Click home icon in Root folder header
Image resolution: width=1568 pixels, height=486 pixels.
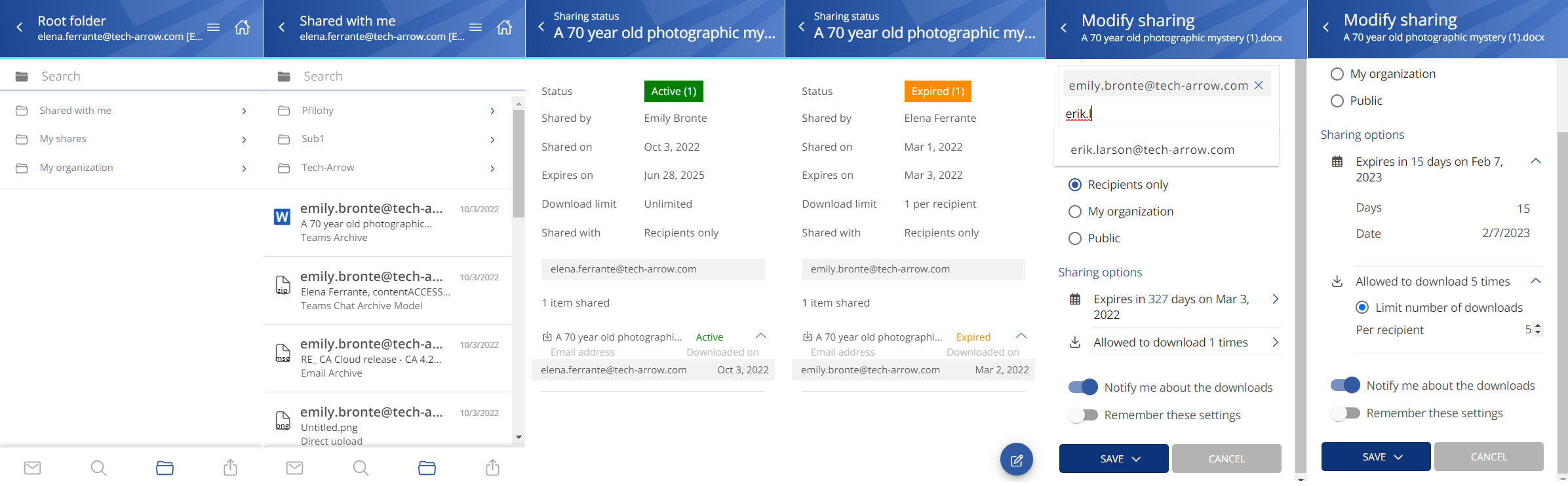(242, 28)
